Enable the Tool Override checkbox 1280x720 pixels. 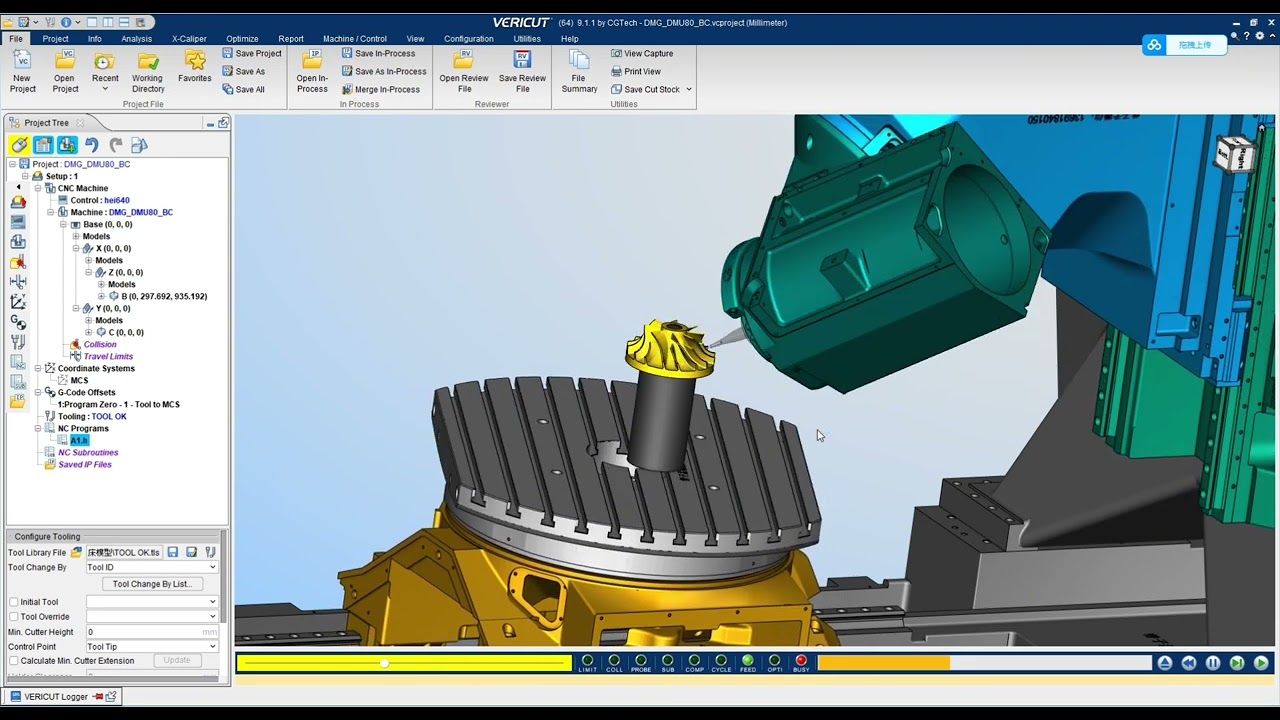pyautogui.click(x=14, y=617)
